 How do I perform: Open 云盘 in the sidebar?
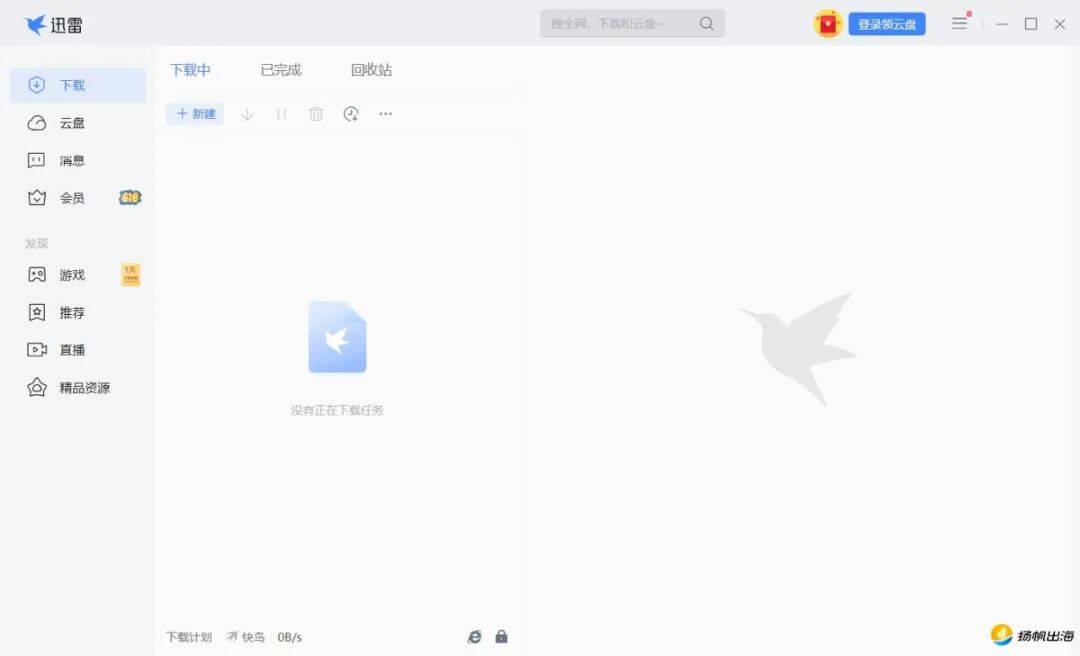point(72,123)
